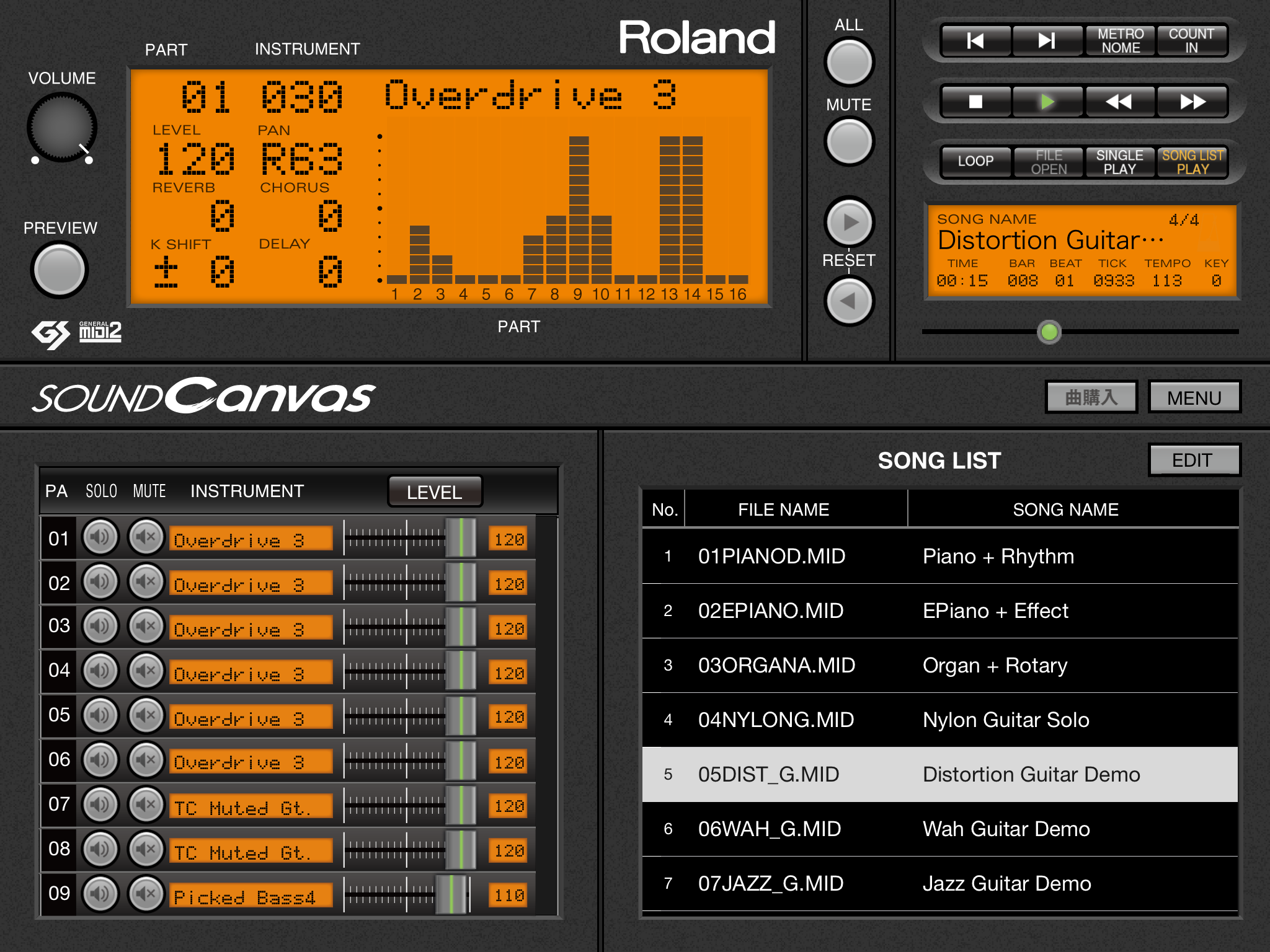Click the ALL round button

click(849, 63)
